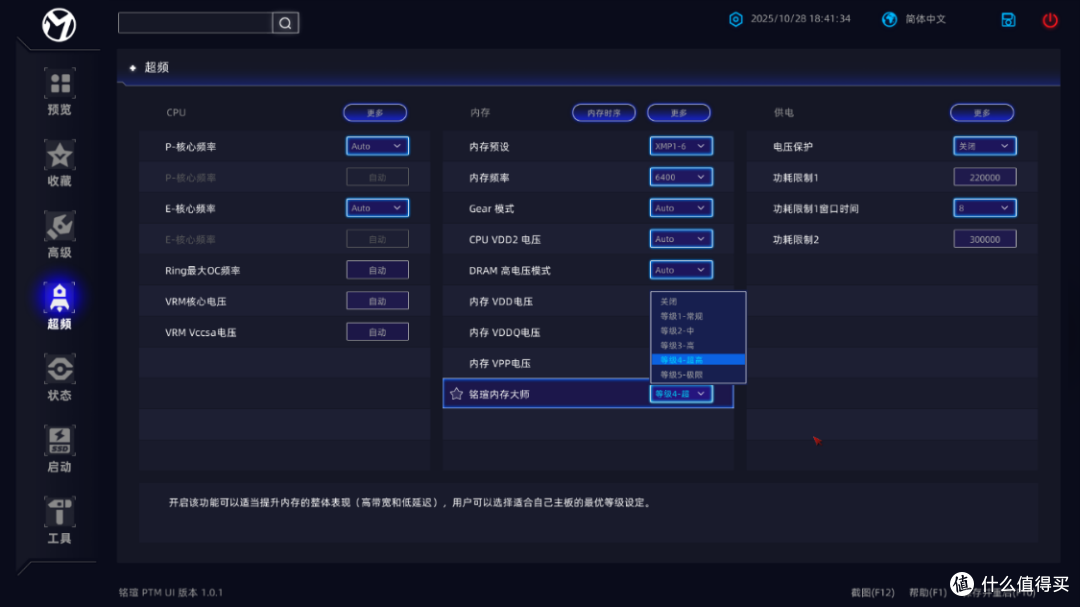
Task: Click the 内存时序 button
Action: coord(603,113)
